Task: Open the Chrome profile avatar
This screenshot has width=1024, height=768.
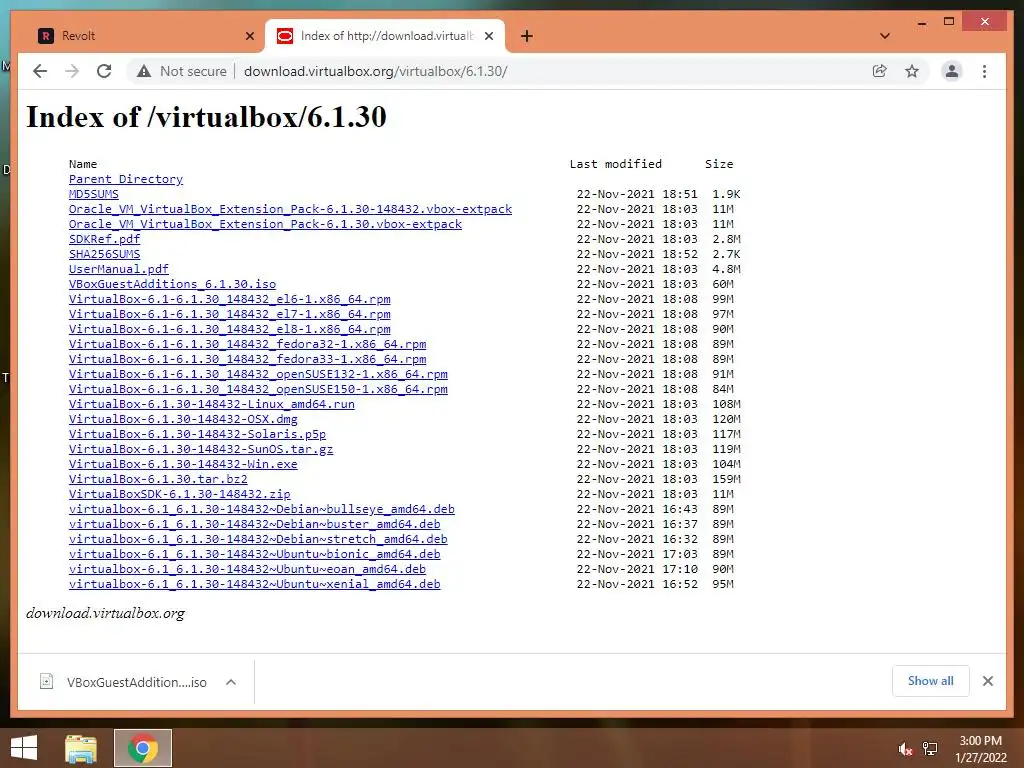Action: tap(952, 71)
